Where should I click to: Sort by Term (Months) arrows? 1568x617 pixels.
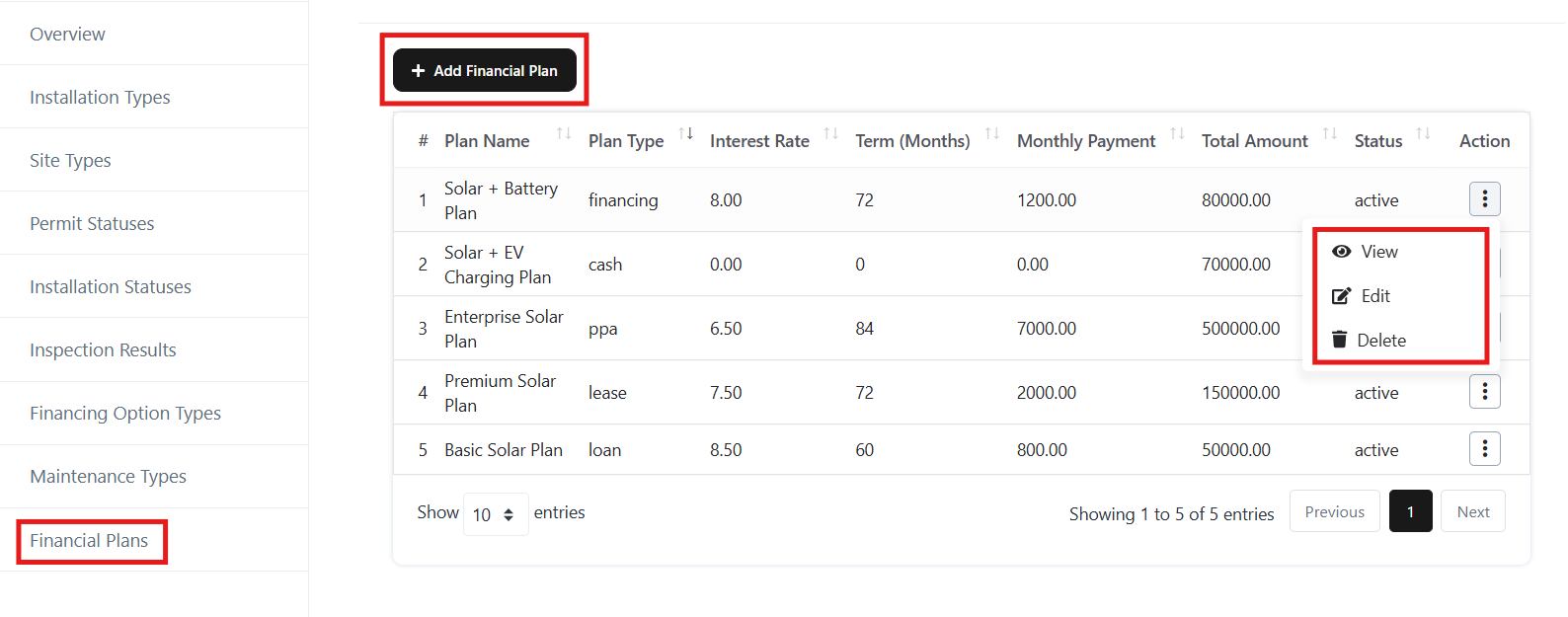pos(991,134)
